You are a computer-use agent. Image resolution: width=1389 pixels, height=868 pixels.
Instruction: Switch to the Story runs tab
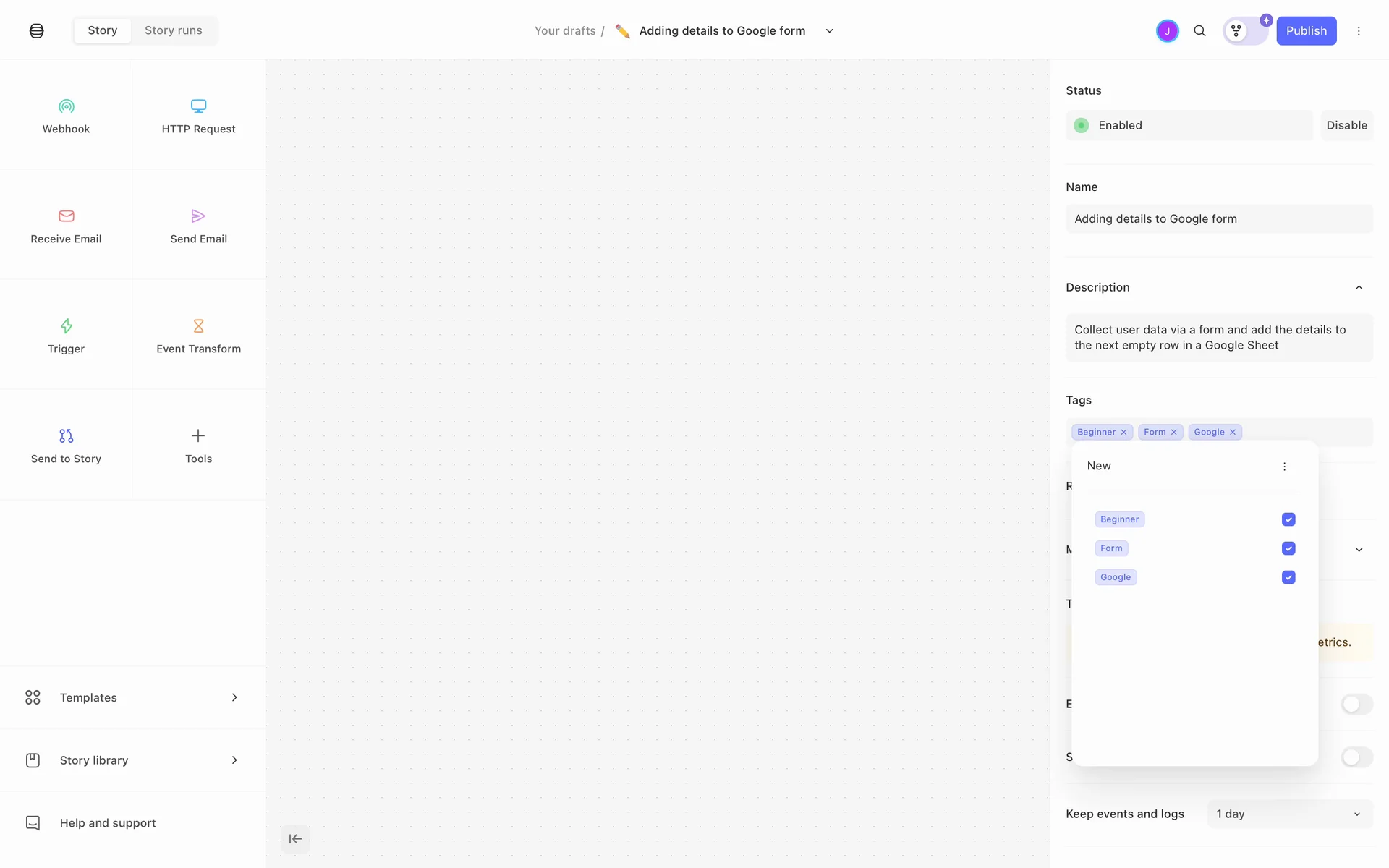(173, 30)
